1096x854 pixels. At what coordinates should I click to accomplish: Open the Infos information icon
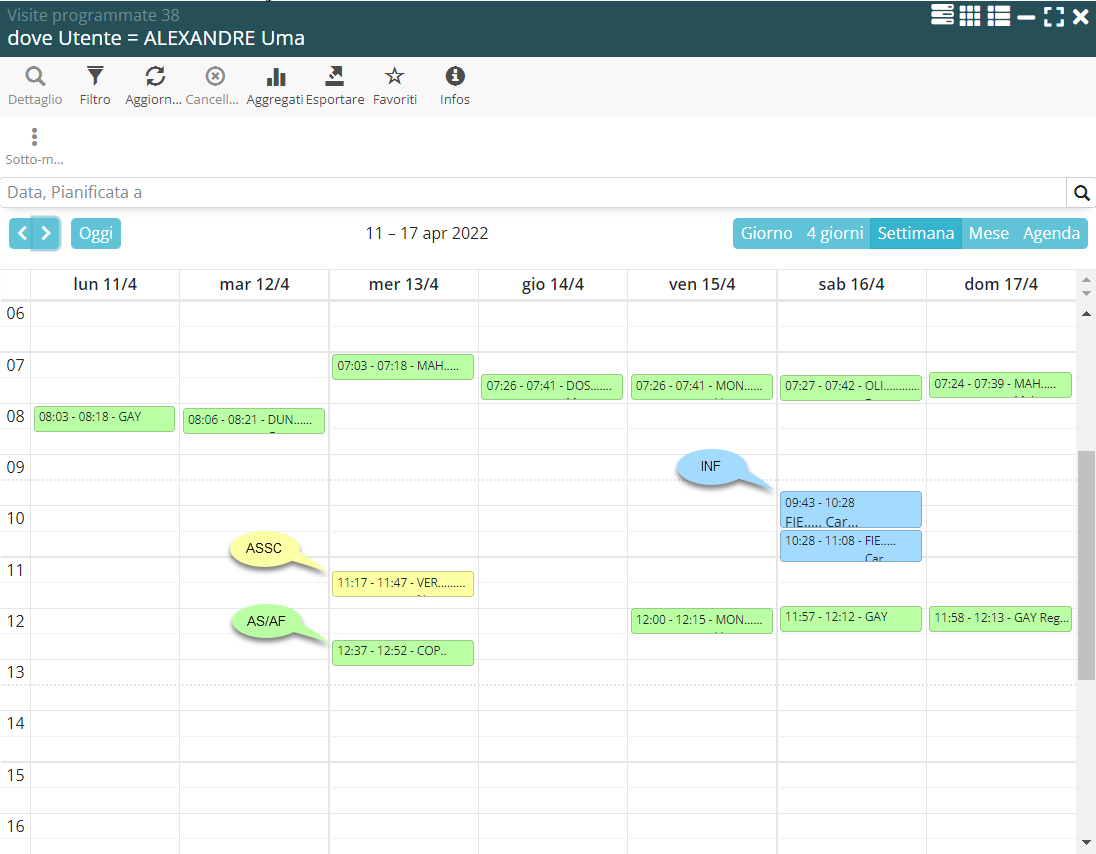tap(455, 77)
